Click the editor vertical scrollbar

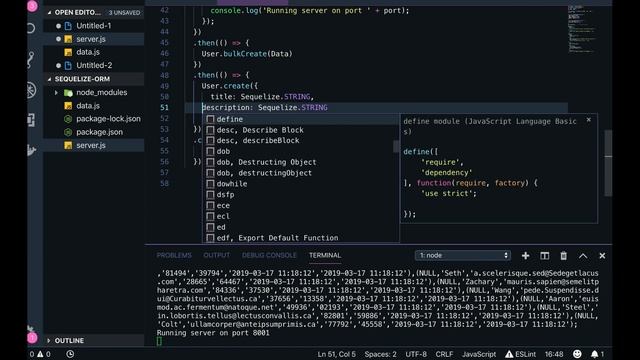point(608,163)
